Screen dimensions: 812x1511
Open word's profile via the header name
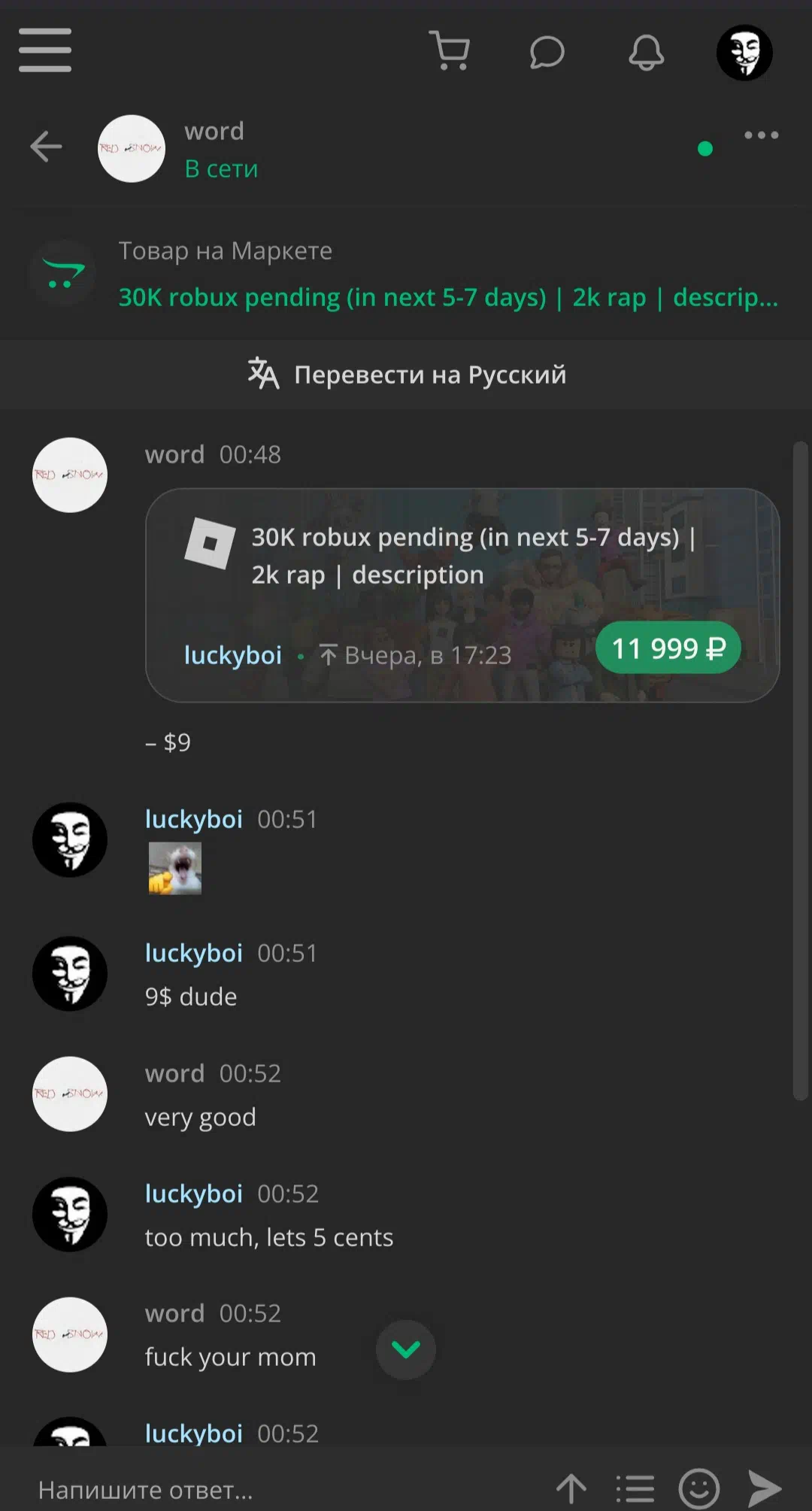click(x=214, y=131)
